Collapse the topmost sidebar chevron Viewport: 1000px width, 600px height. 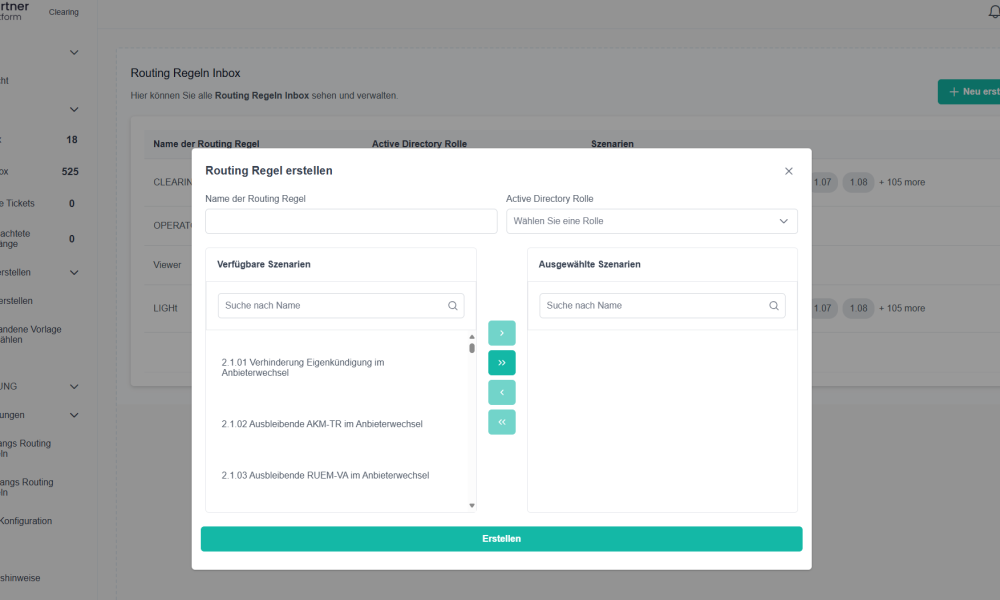click(74, 52)
